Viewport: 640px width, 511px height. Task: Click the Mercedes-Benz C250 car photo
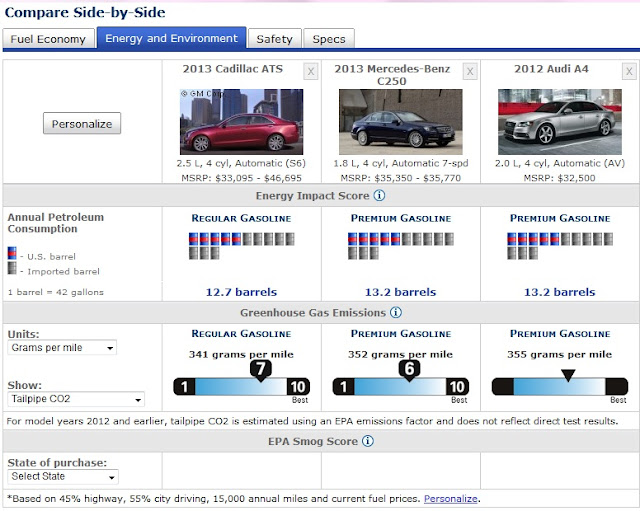click(x=401, y=122)
